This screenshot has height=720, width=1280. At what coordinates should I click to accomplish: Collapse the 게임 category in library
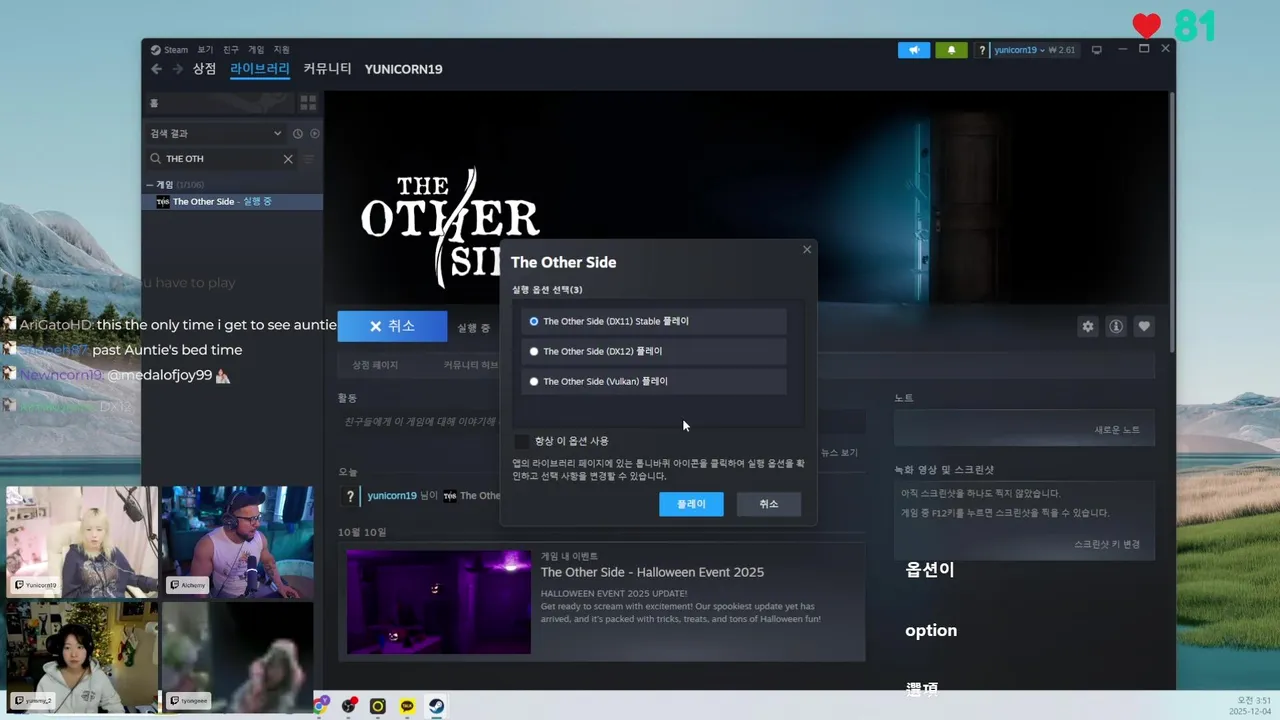coord(150,185)
